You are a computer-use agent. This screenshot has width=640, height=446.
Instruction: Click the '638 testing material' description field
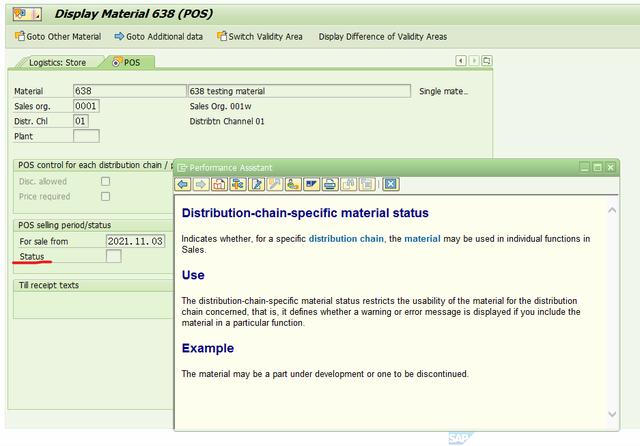click(x=299, y=91)
